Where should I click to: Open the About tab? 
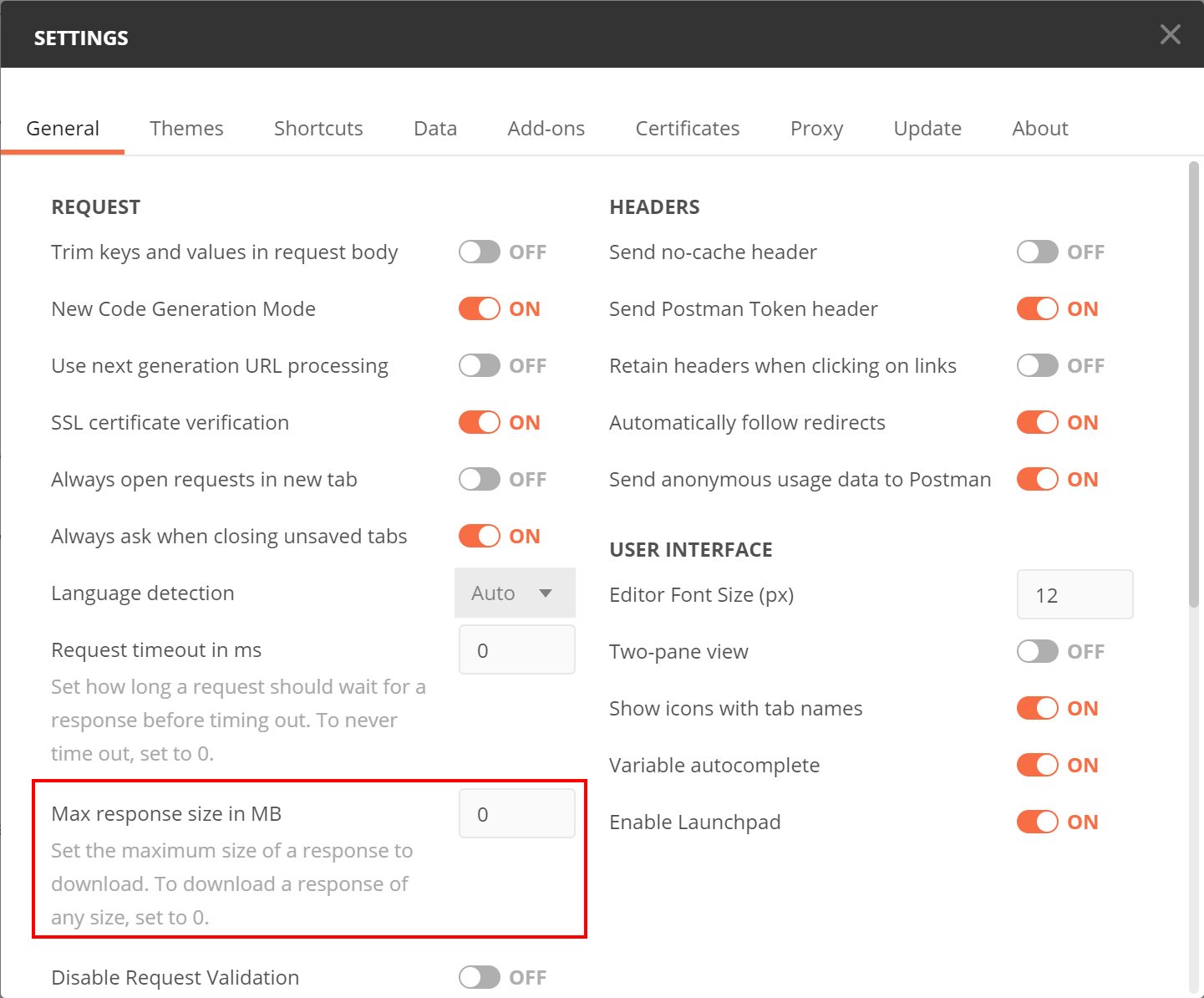[1039, 129]
